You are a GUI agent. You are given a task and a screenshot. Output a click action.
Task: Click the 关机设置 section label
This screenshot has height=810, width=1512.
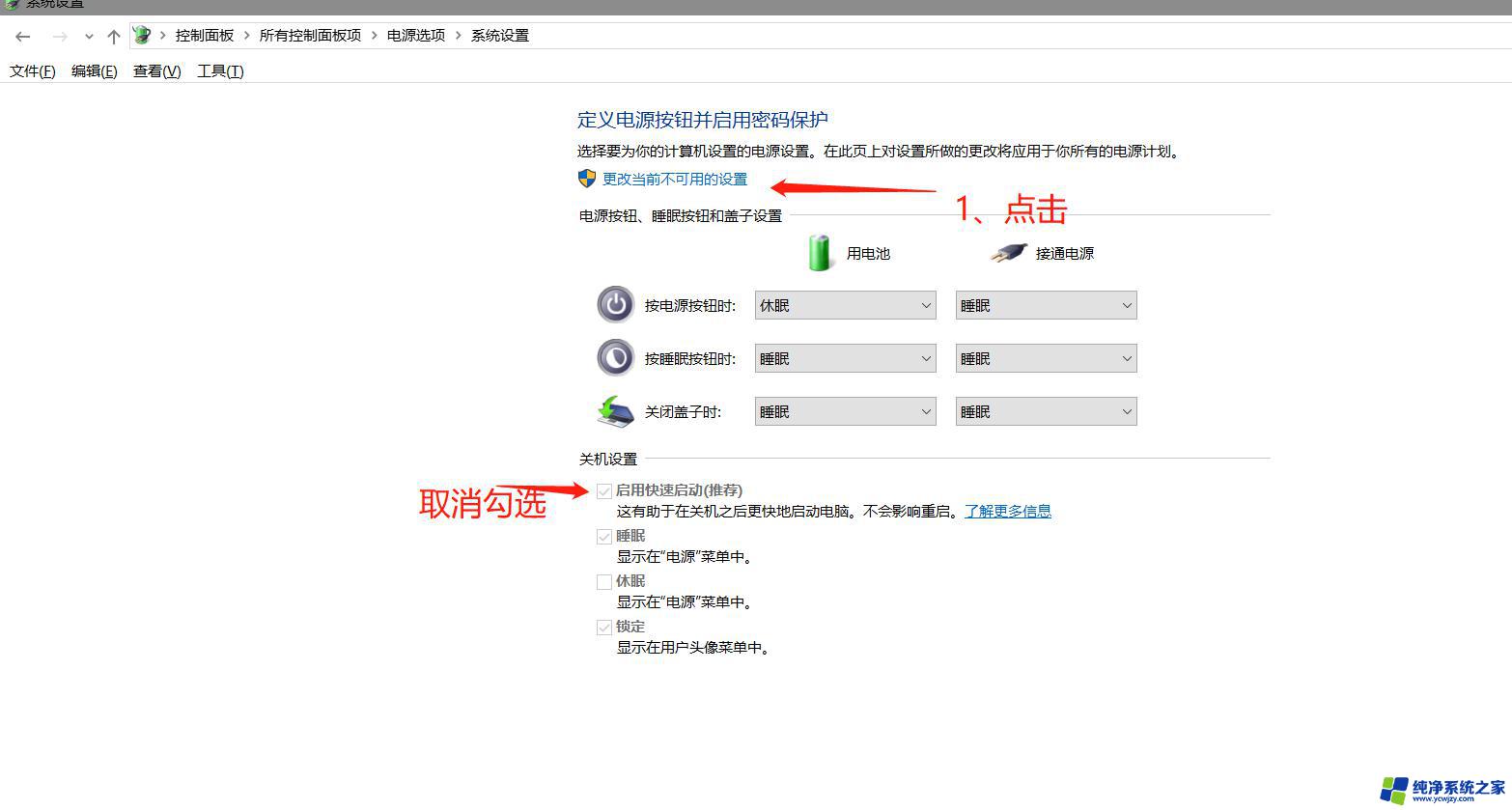tap(608, 459)
